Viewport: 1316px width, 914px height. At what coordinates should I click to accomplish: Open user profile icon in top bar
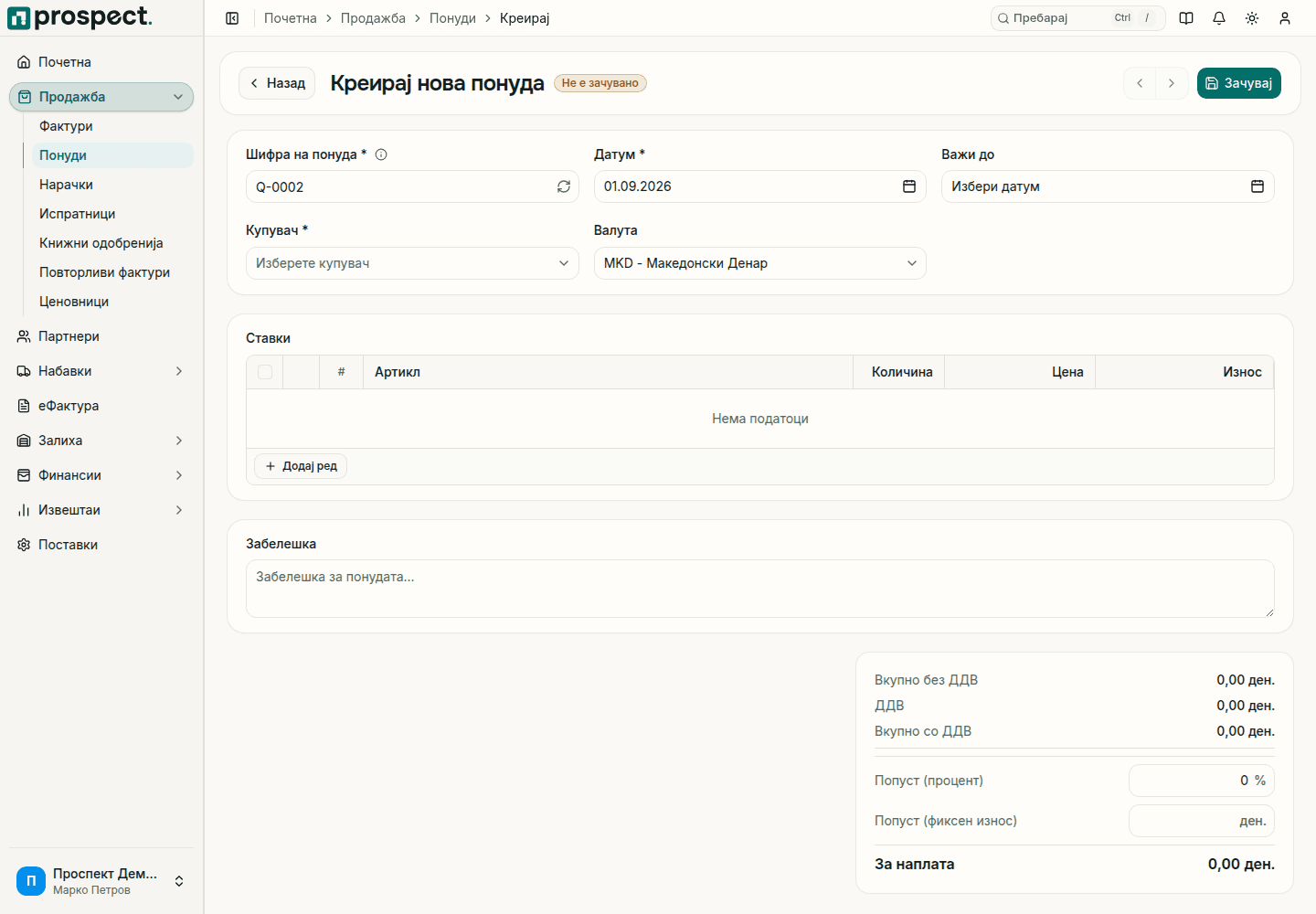1285,18
